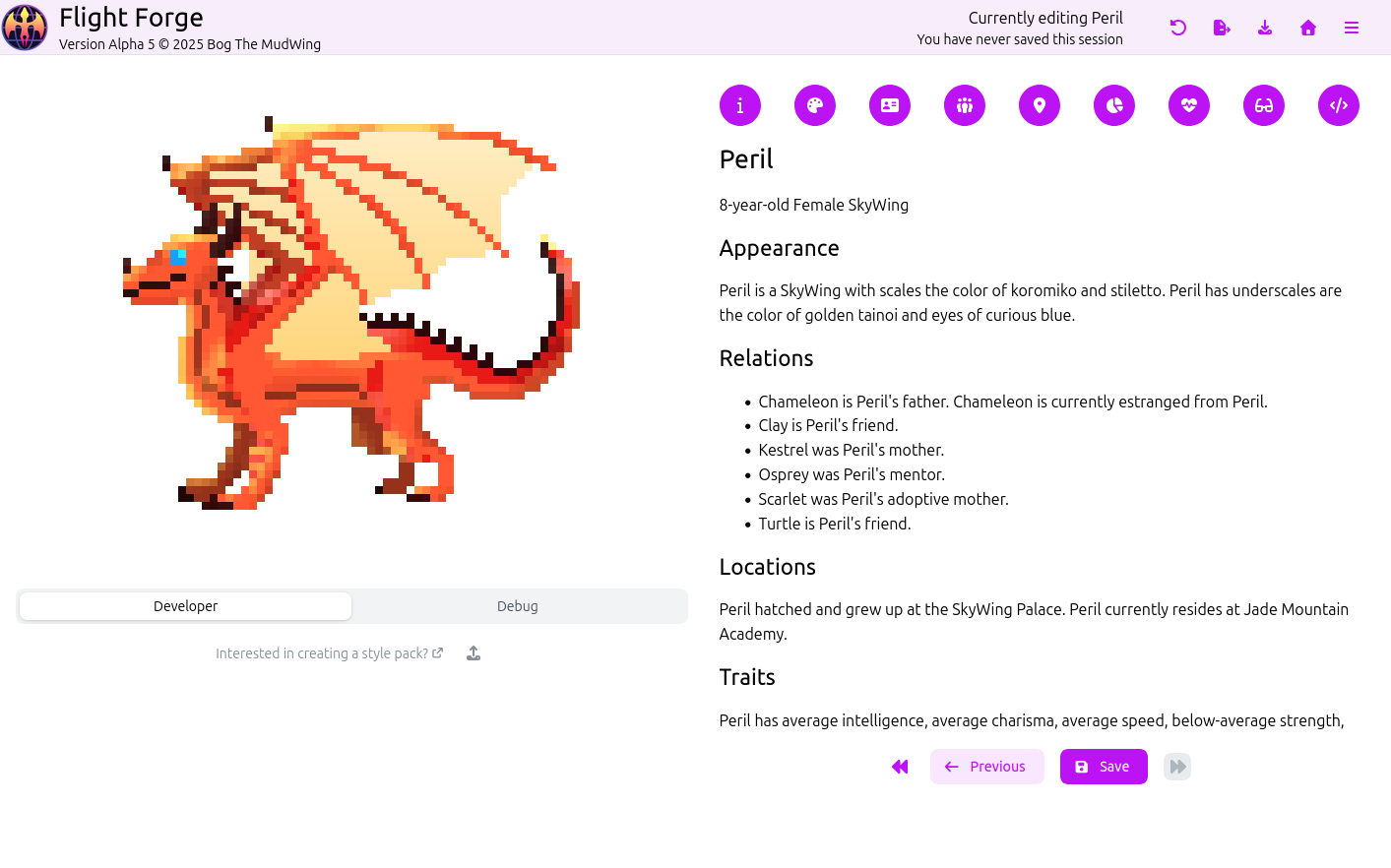
Task: Click the download icon in header
Action: (1265, 28)
